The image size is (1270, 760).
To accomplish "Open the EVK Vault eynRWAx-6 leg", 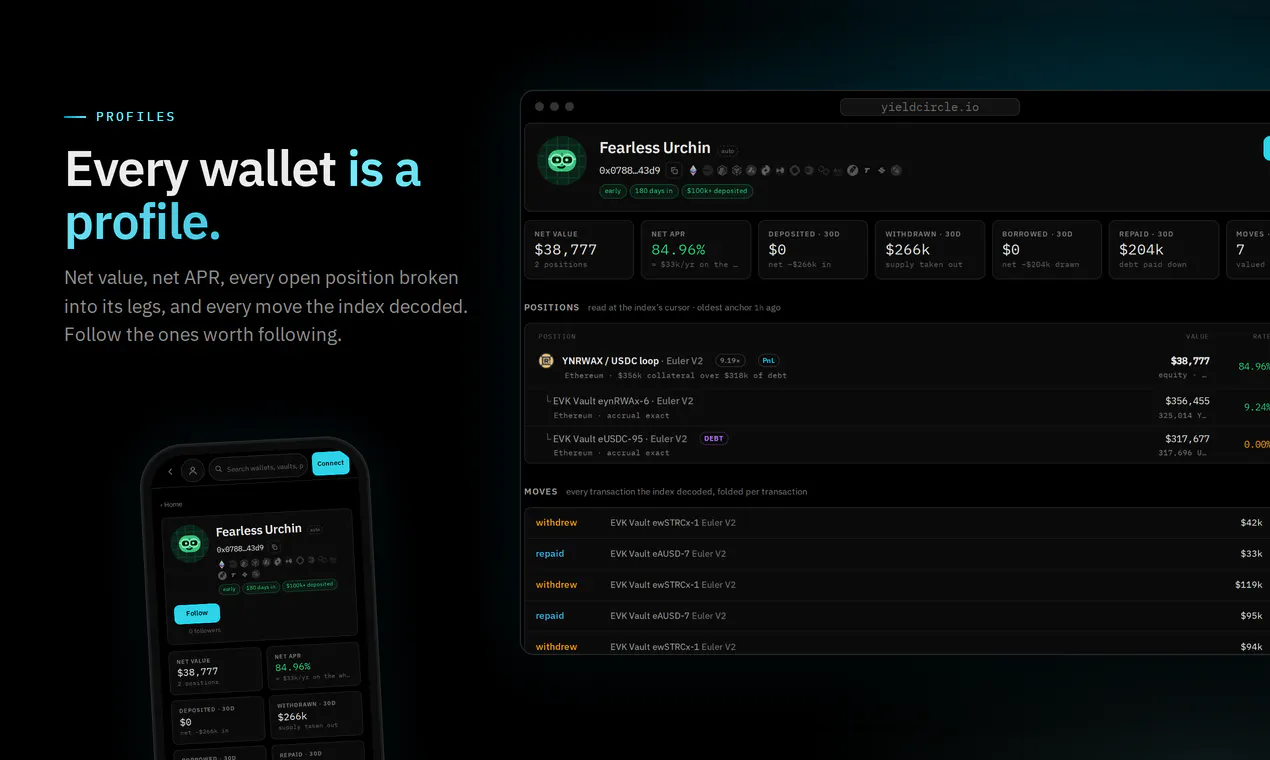I will 897,407.
